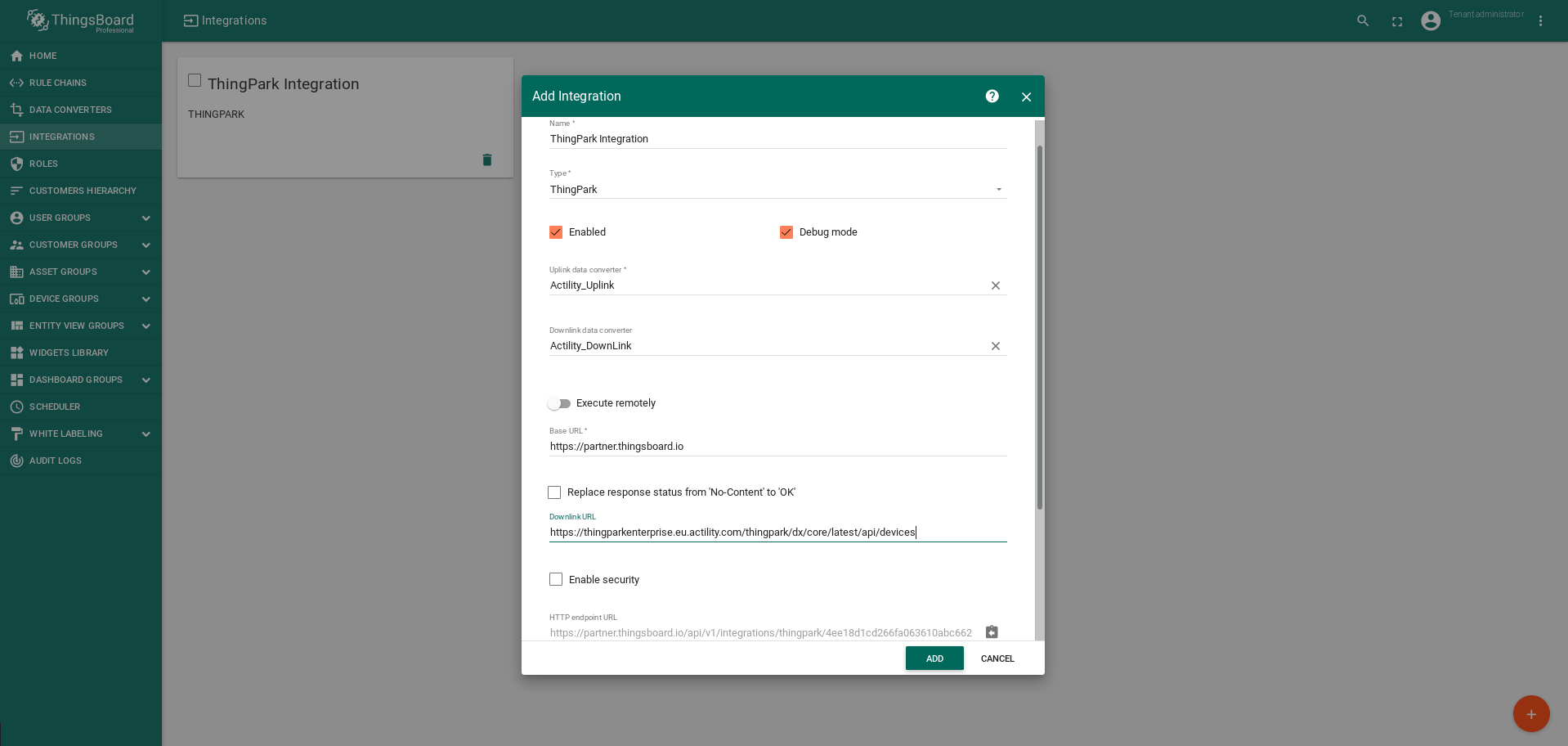
Task: Clear the Downlink data converter selection
Action: [x=995, y=346]
